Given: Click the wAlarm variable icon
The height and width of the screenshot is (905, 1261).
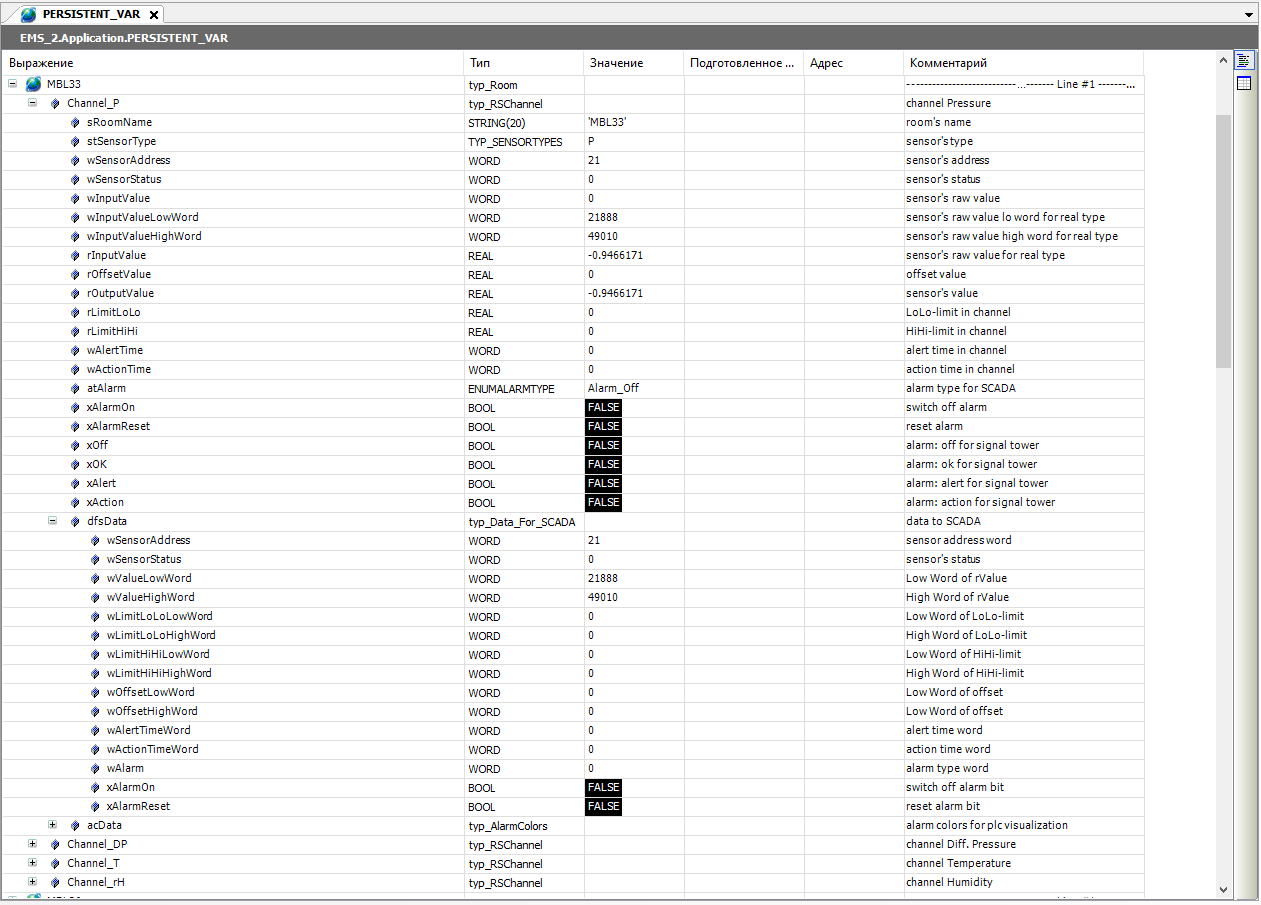Looking at the screenshot, I should point(95,768).
